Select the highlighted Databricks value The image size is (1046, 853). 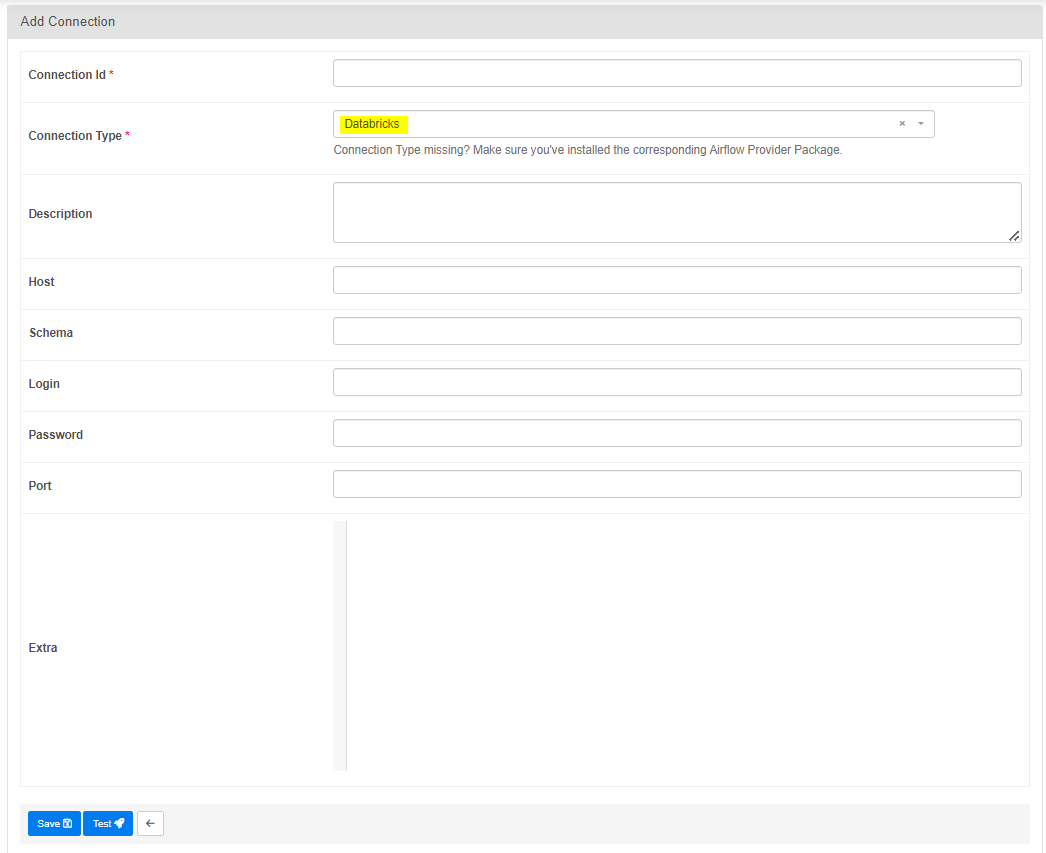pos(372,123)
